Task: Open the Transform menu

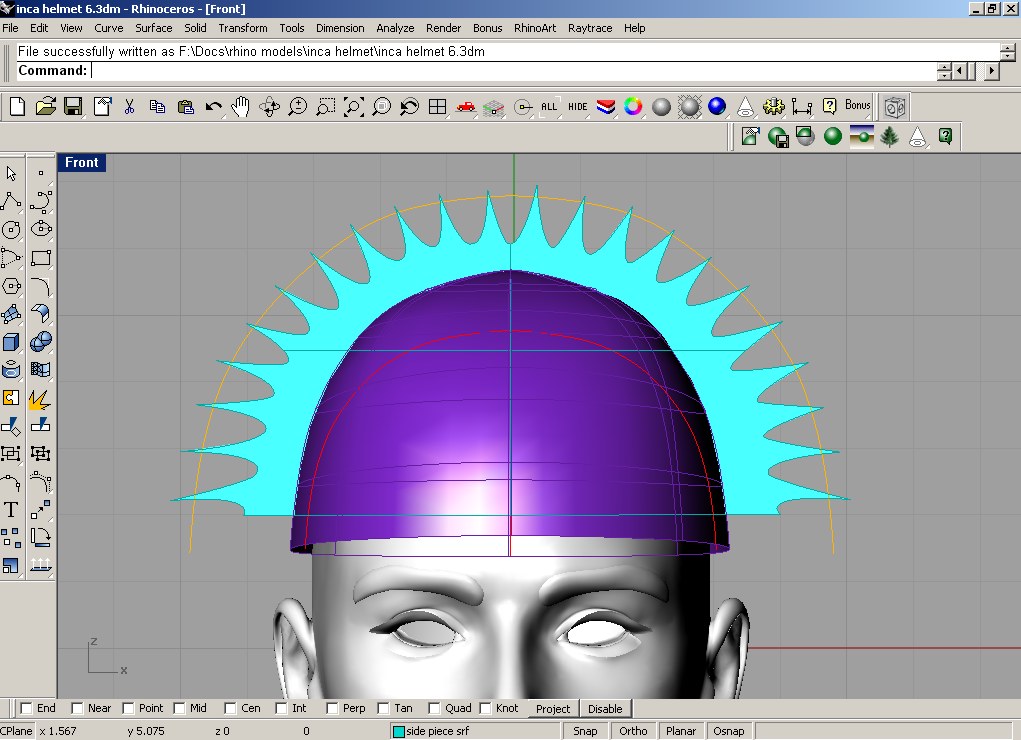Action: [x=243, y=28]
